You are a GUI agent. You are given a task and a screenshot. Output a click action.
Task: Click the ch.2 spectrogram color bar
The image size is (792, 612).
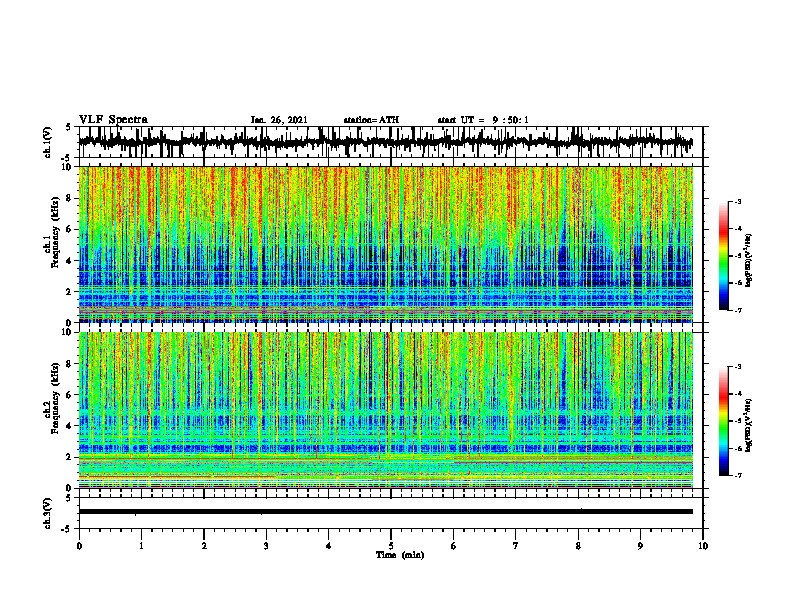click(x=723, y=421)
